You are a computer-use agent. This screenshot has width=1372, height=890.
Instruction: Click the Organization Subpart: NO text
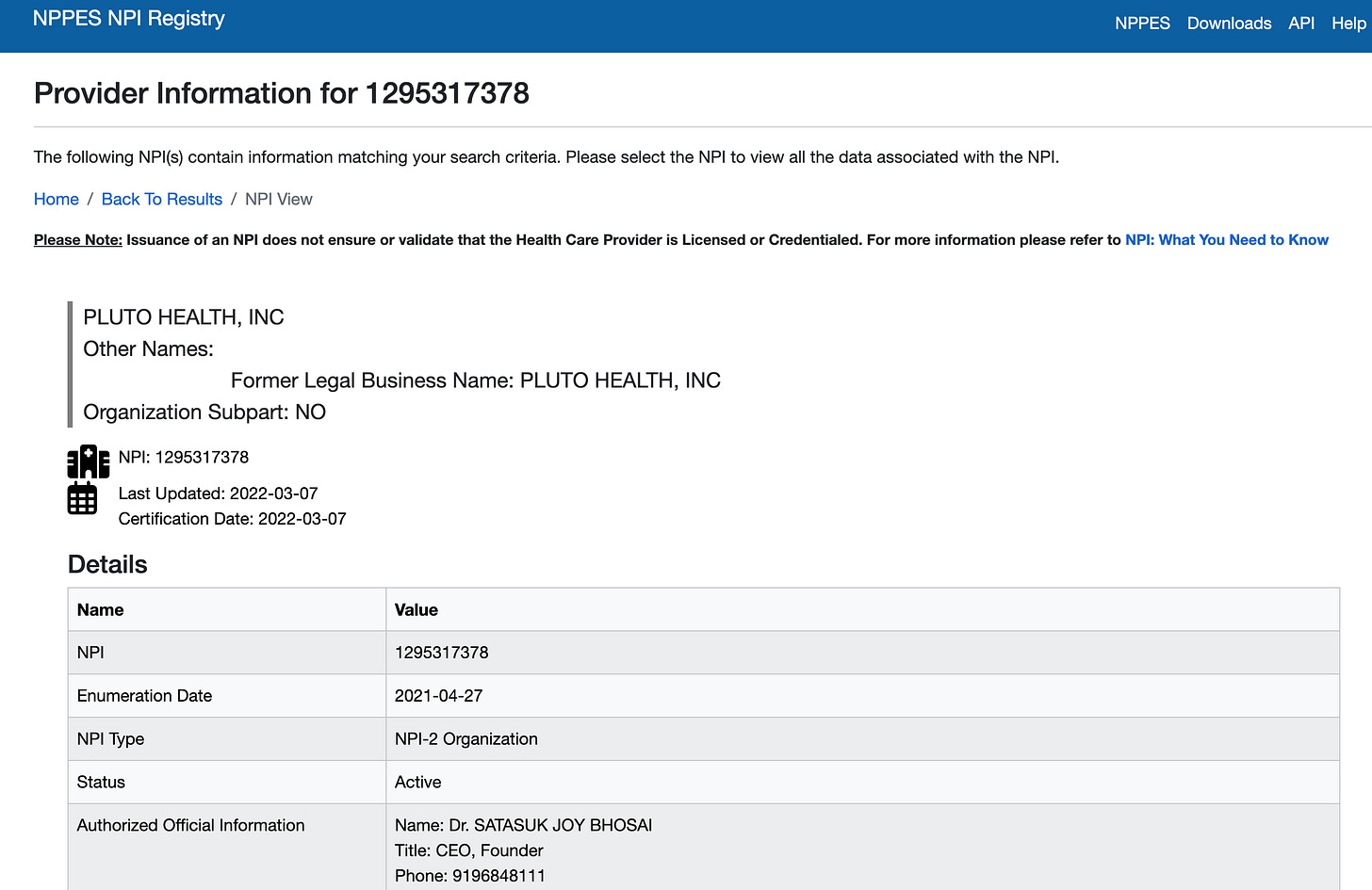click(204, 413)
